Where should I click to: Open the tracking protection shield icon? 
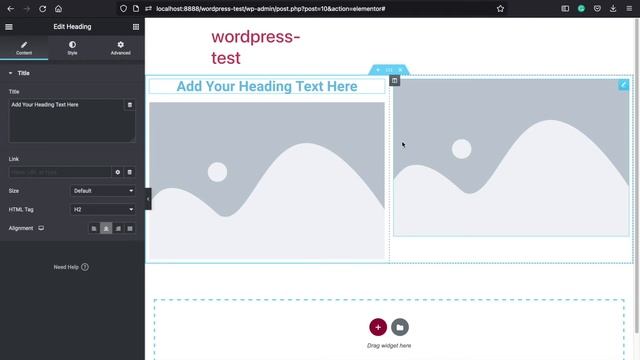[123, 9]
